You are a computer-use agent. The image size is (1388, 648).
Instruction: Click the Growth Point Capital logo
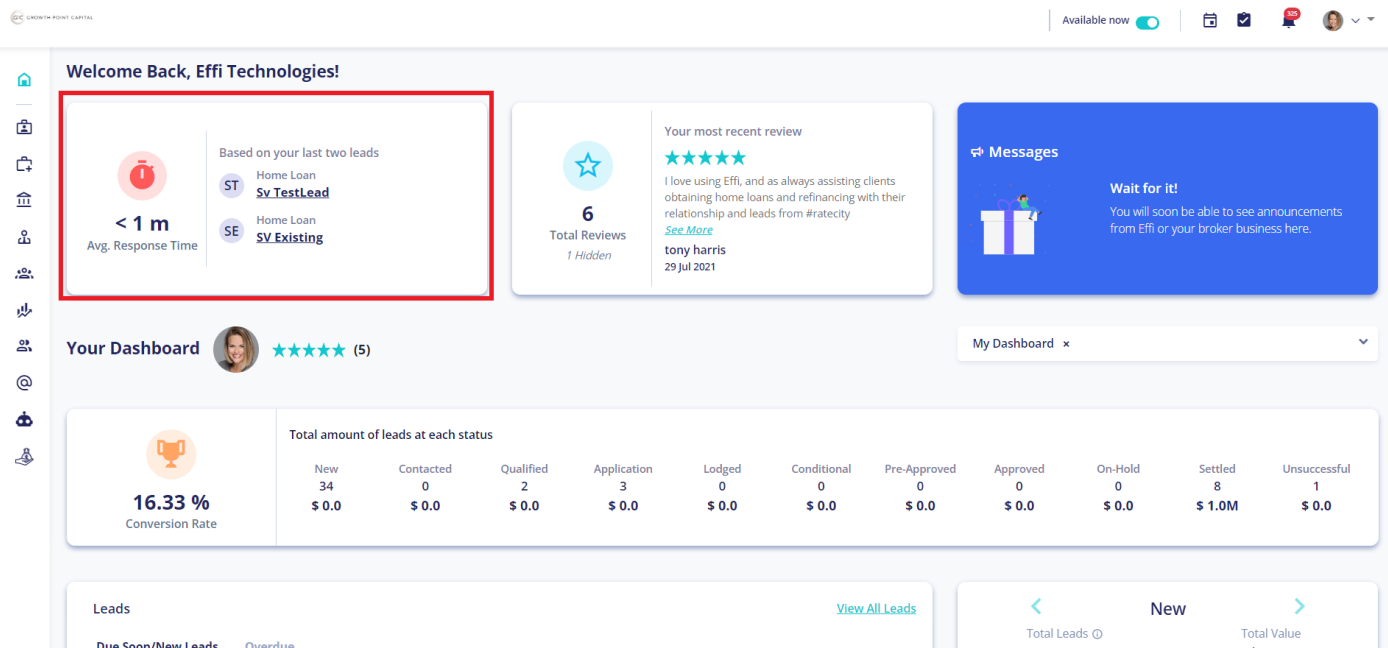click(x=52, y=18)
